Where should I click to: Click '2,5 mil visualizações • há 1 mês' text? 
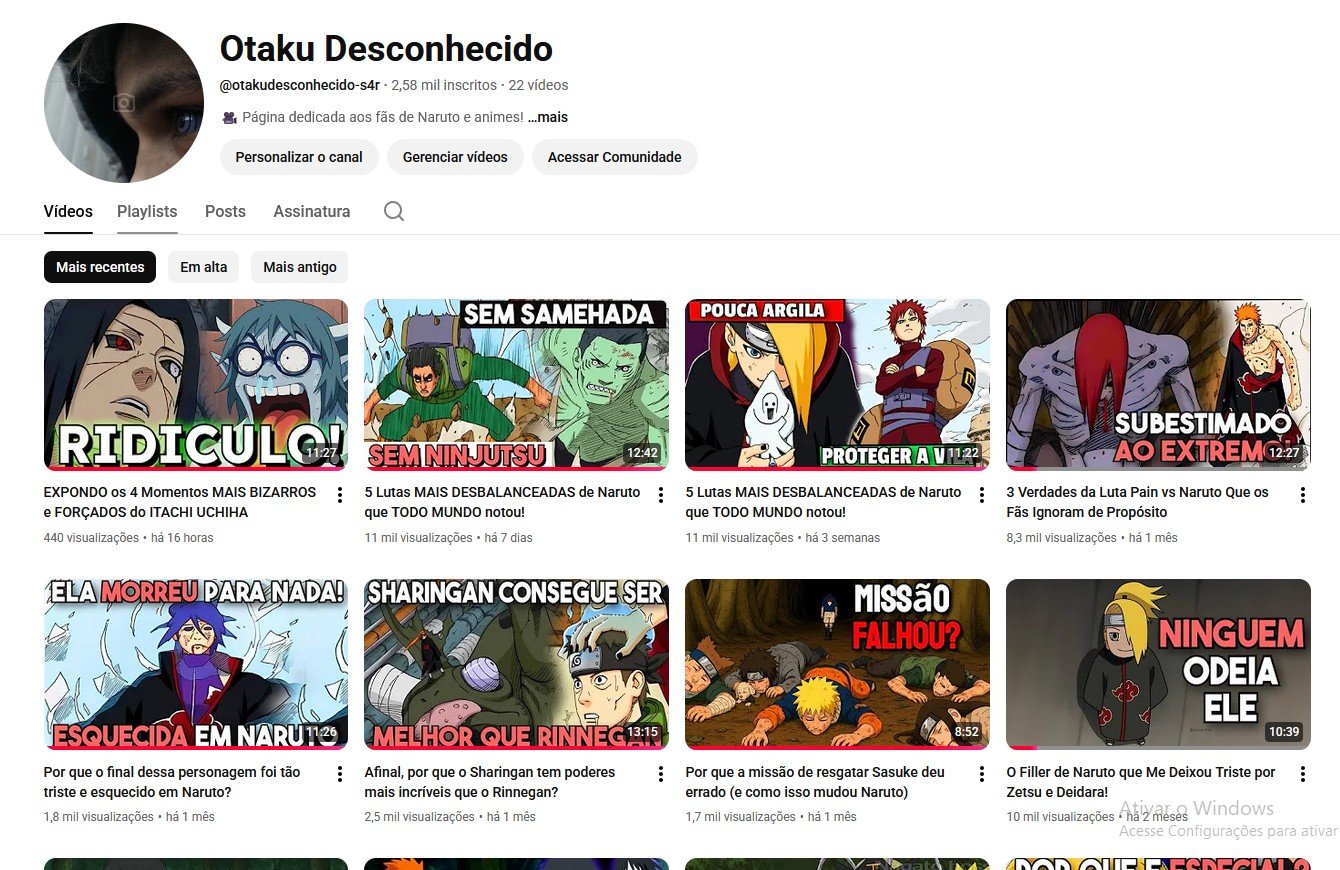(x=450, y=817)
